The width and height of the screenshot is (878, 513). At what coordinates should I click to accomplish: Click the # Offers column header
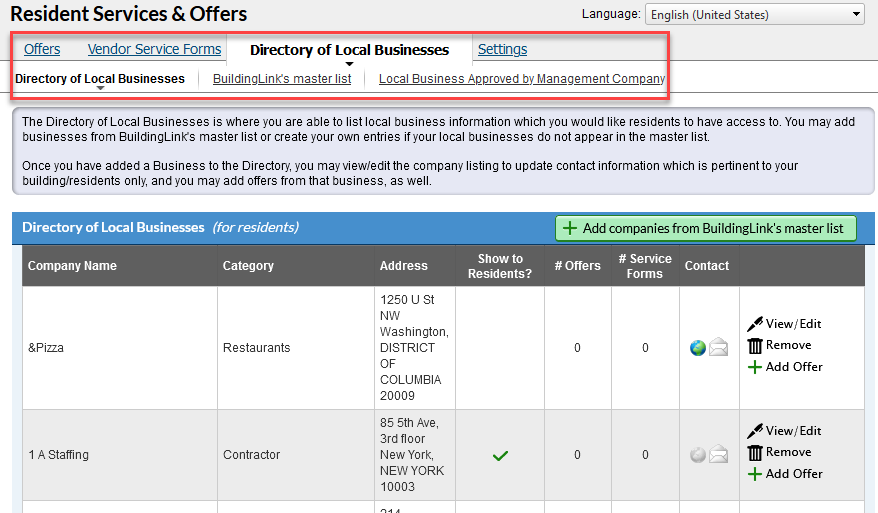[577, 266]
